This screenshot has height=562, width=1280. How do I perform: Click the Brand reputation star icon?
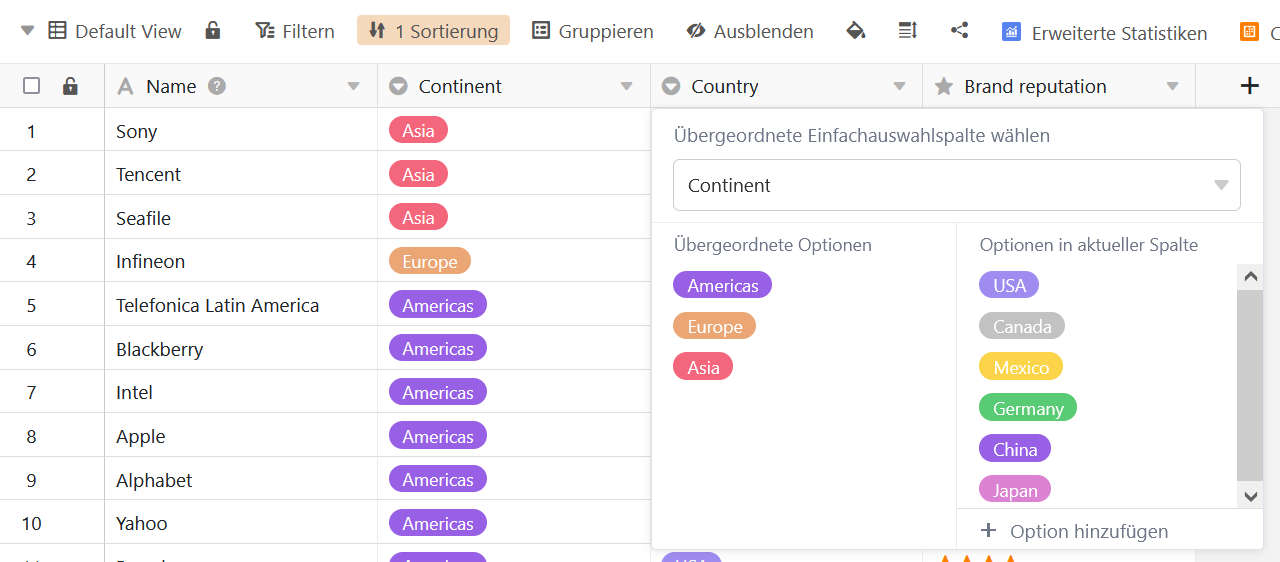[944, 86]
